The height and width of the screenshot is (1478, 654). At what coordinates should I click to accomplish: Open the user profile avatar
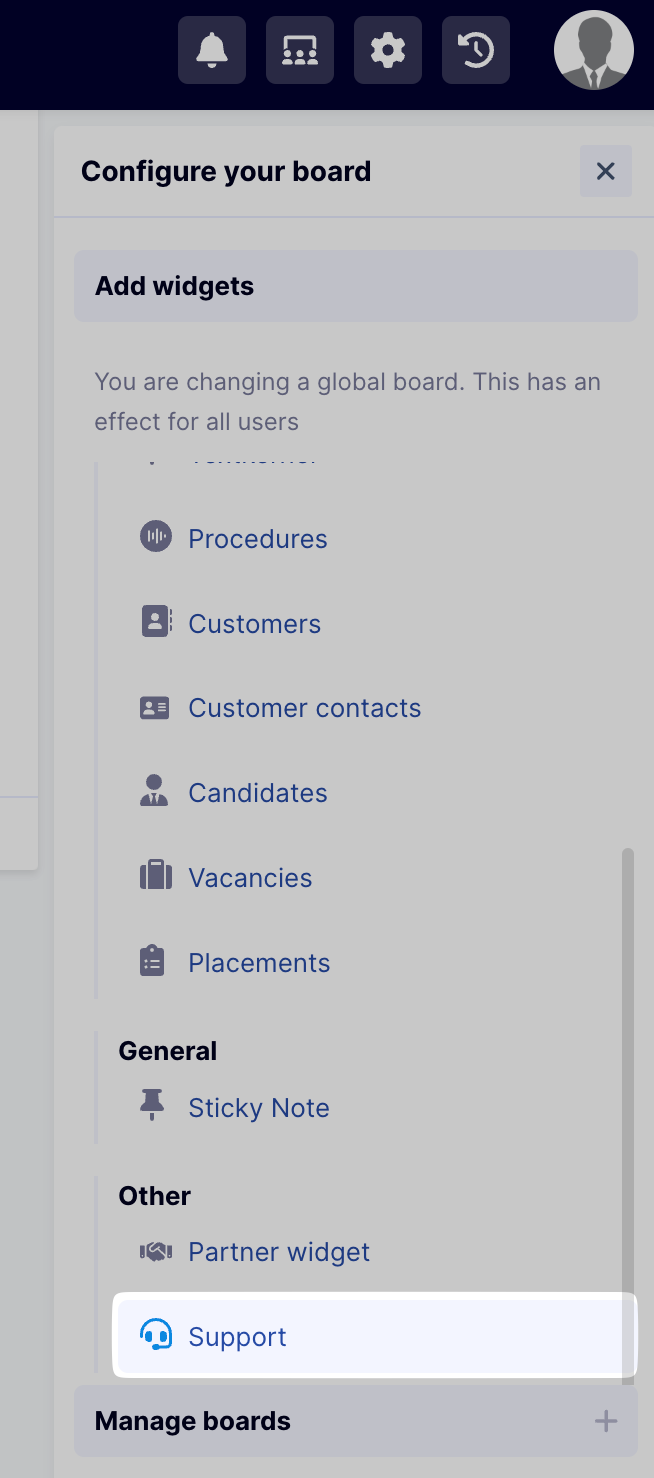click(x=594, y=50)
